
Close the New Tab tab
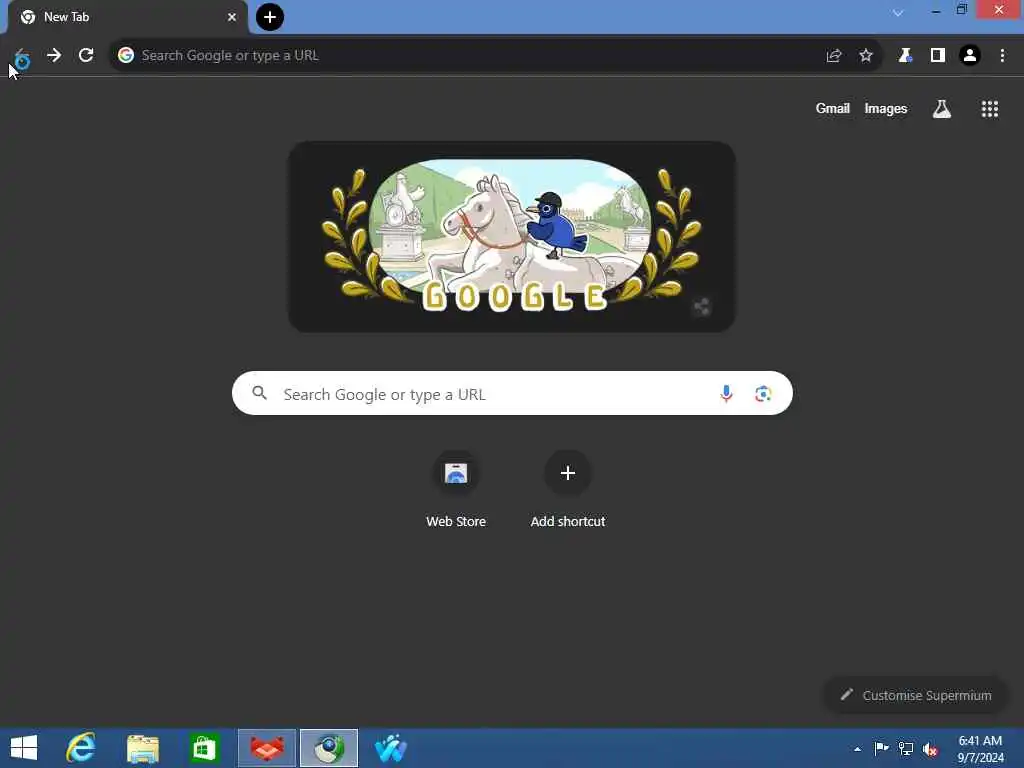pos(232,17)
